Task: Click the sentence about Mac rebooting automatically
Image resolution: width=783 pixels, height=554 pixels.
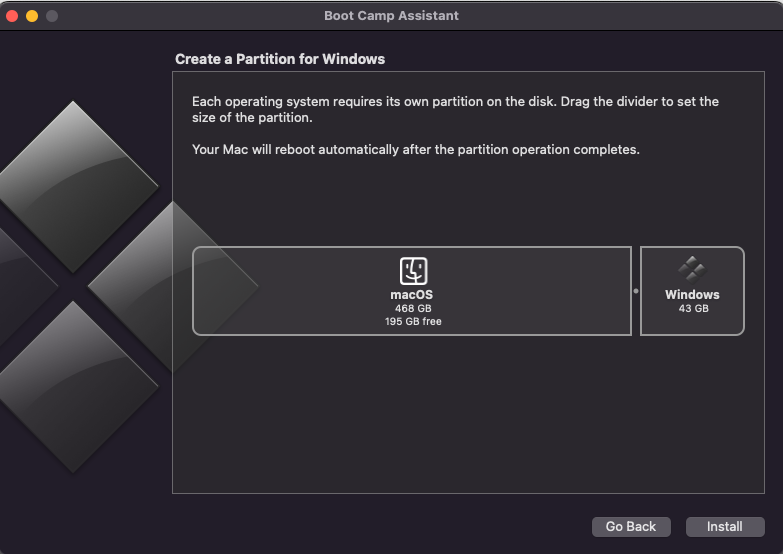Action: 415,149
